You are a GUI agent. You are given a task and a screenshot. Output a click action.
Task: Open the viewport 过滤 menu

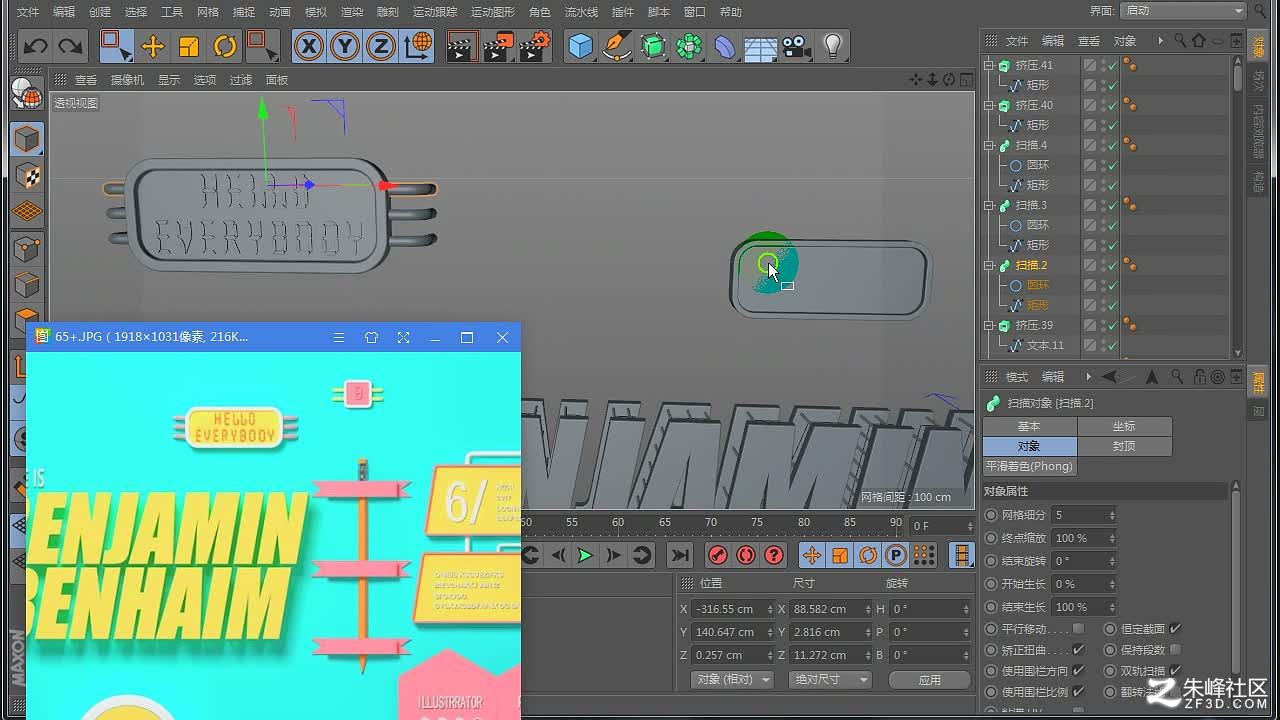(x=241, y=80)
